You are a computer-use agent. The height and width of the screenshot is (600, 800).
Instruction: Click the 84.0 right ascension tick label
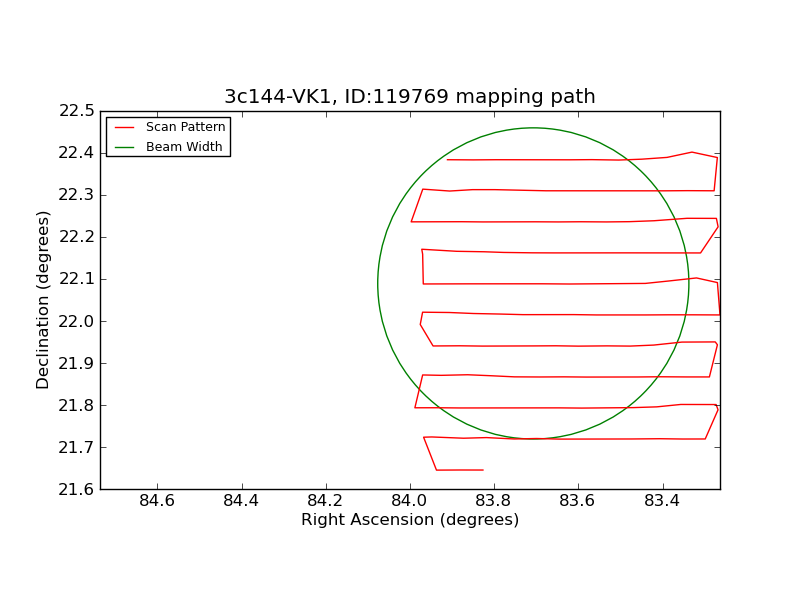click(x=409, y=501)
